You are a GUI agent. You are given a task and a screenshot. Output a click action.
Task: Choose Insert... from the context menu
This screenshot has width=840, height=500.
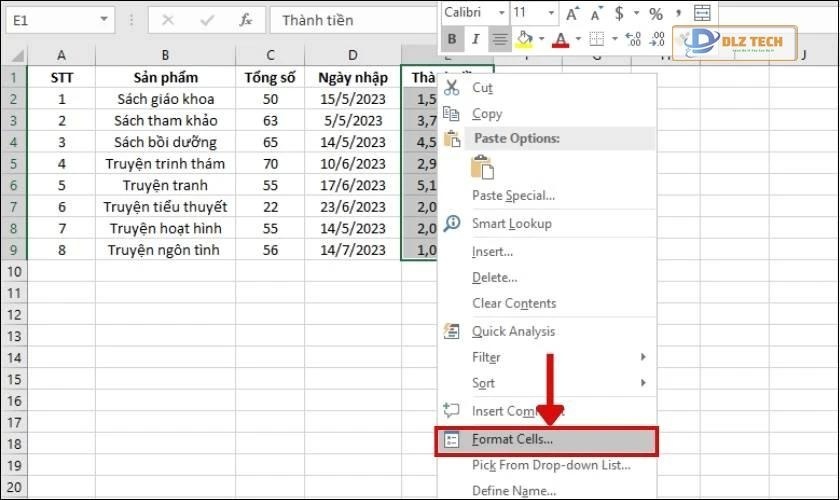tap(546, 251)
